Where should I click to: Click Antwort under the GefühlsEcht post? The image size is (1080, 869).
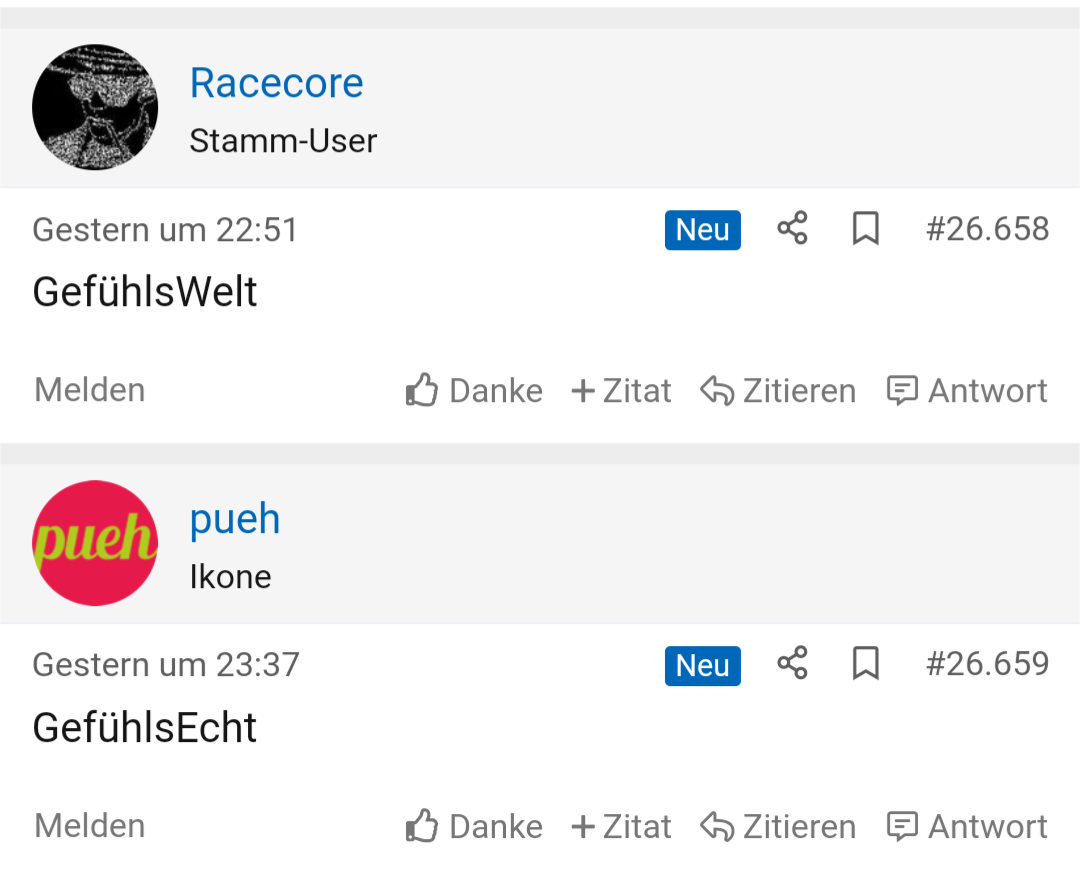pos(967,826)
